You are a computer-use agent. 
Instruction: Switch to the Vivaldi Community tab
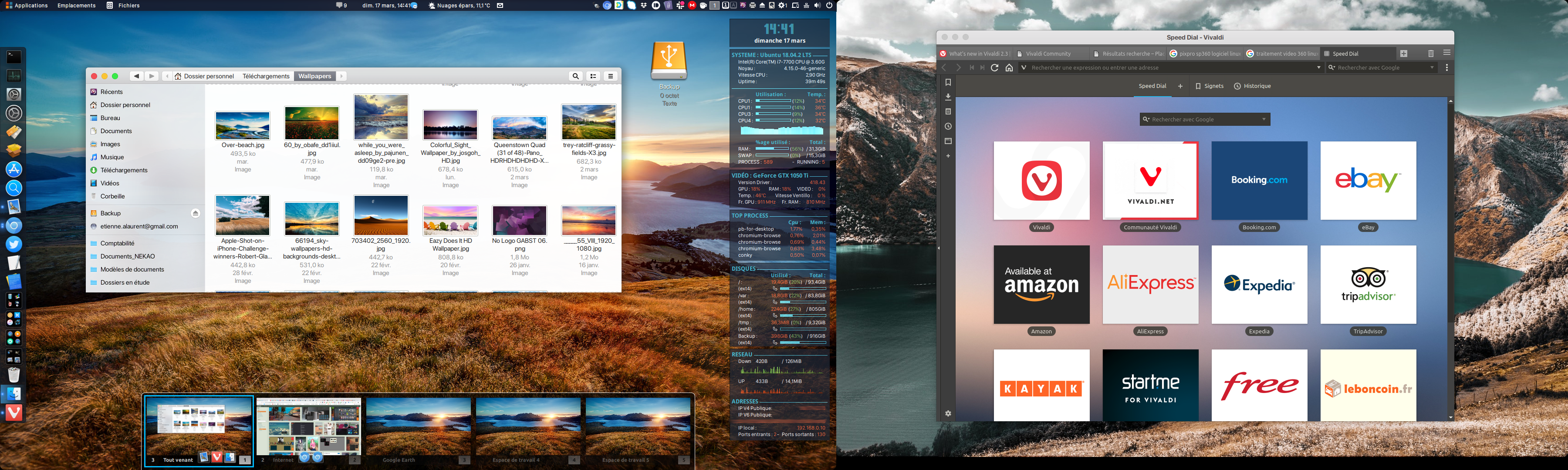click(x=1051, y=54)
